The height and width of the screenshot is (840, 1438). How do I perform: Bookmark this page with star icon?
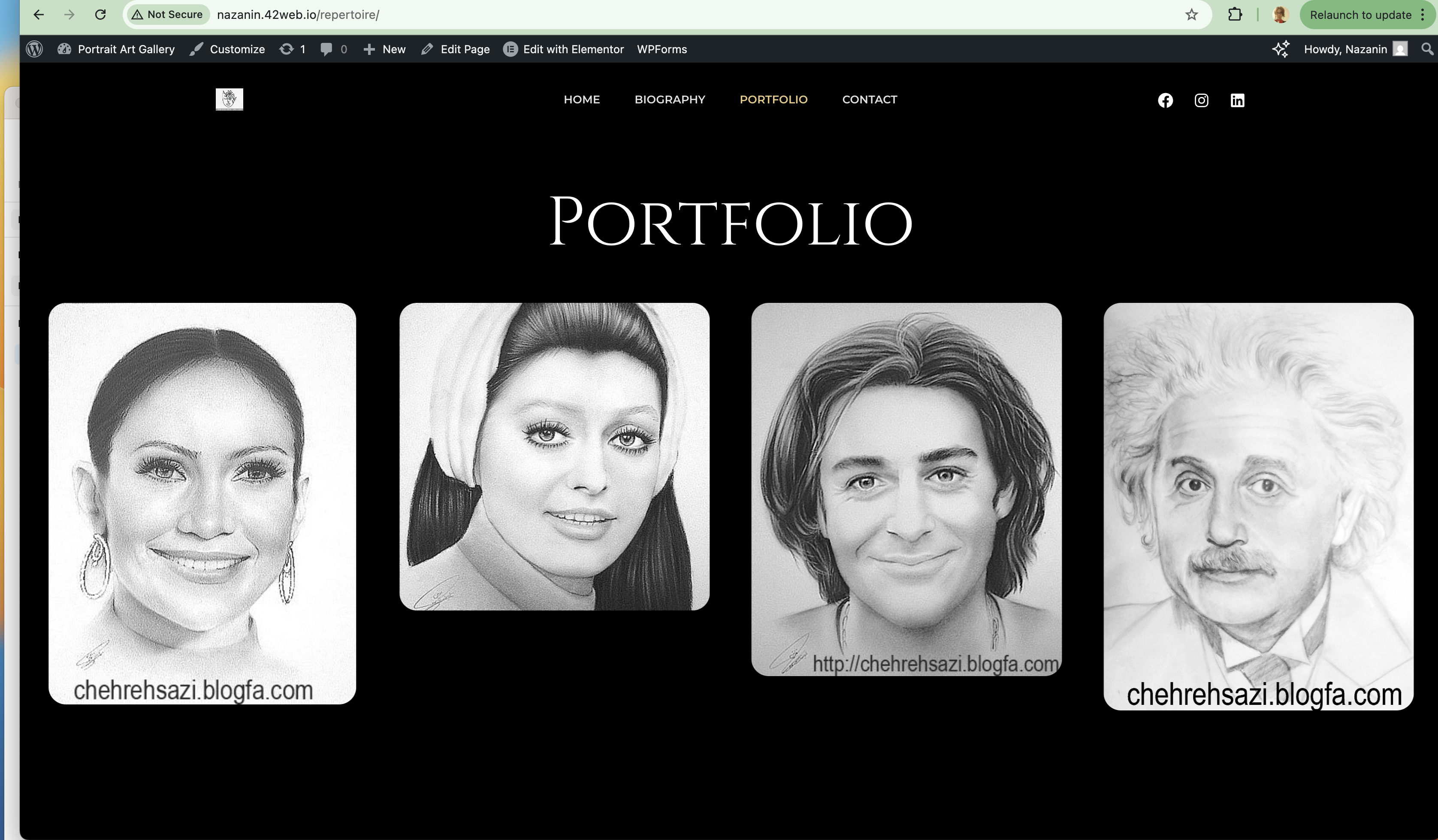1191,15
